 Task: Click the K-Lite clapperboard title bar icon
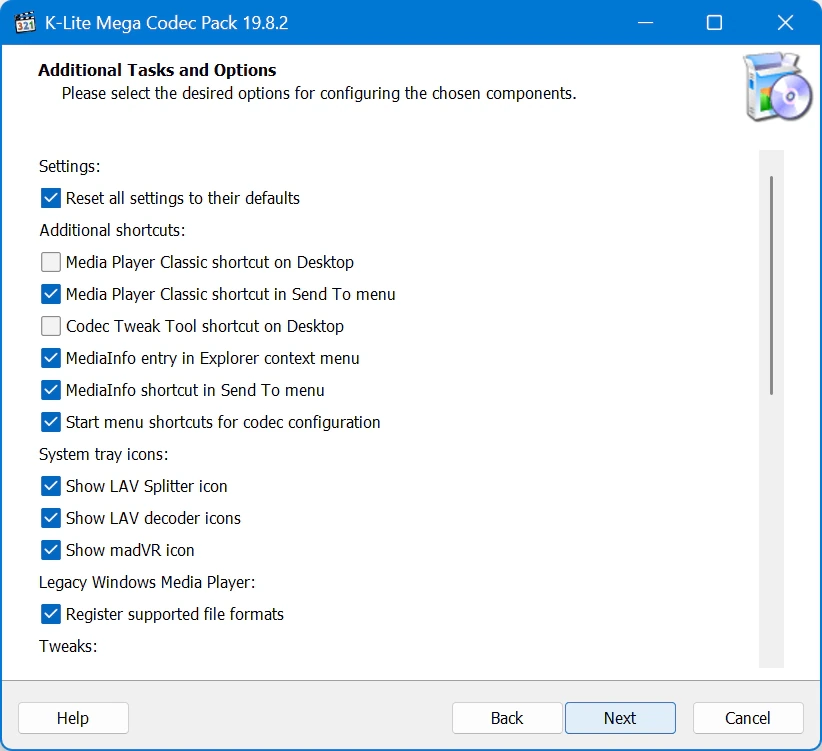click(25, 23)
